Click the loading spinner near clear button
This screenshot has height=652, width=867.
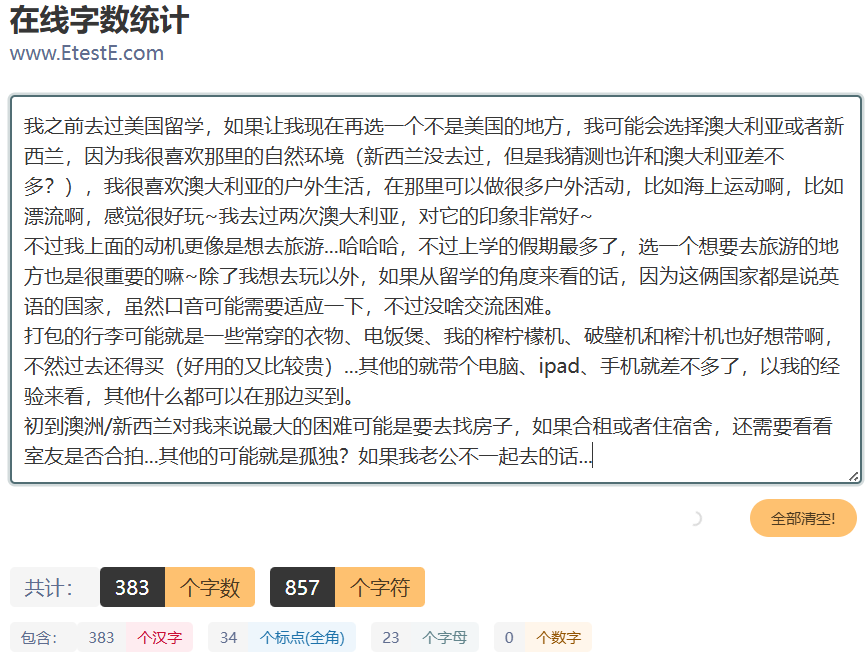pyautogui.click(x=696, y=518)
